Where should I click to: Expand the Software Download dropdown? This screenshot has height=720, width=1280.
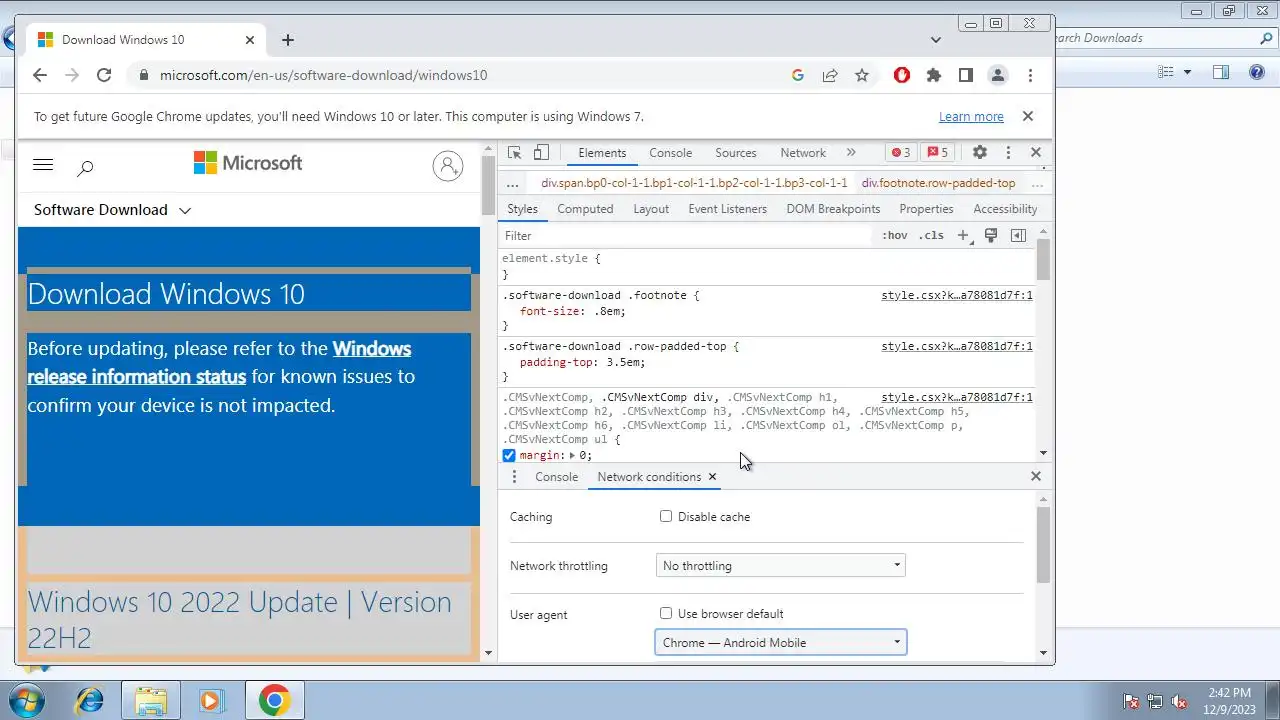tap(112, 210)
